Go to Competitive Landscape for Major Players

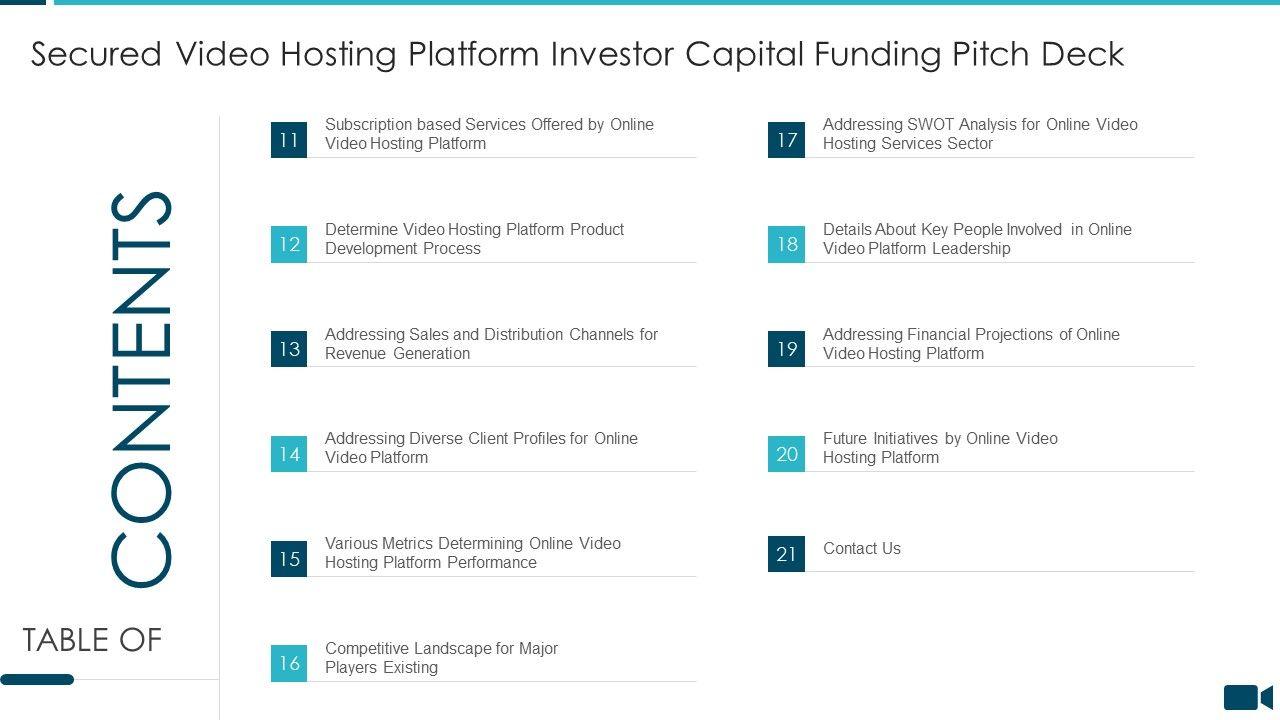pos(441,658)
